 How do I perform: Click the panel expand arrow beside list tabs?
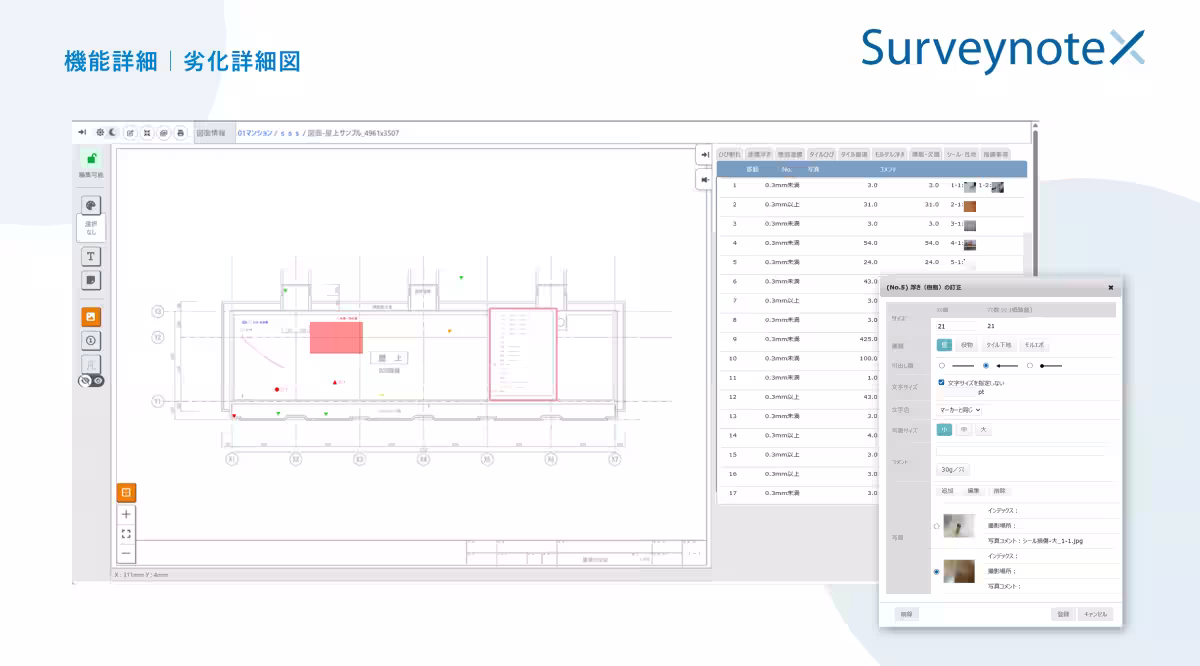pos(704,155)
